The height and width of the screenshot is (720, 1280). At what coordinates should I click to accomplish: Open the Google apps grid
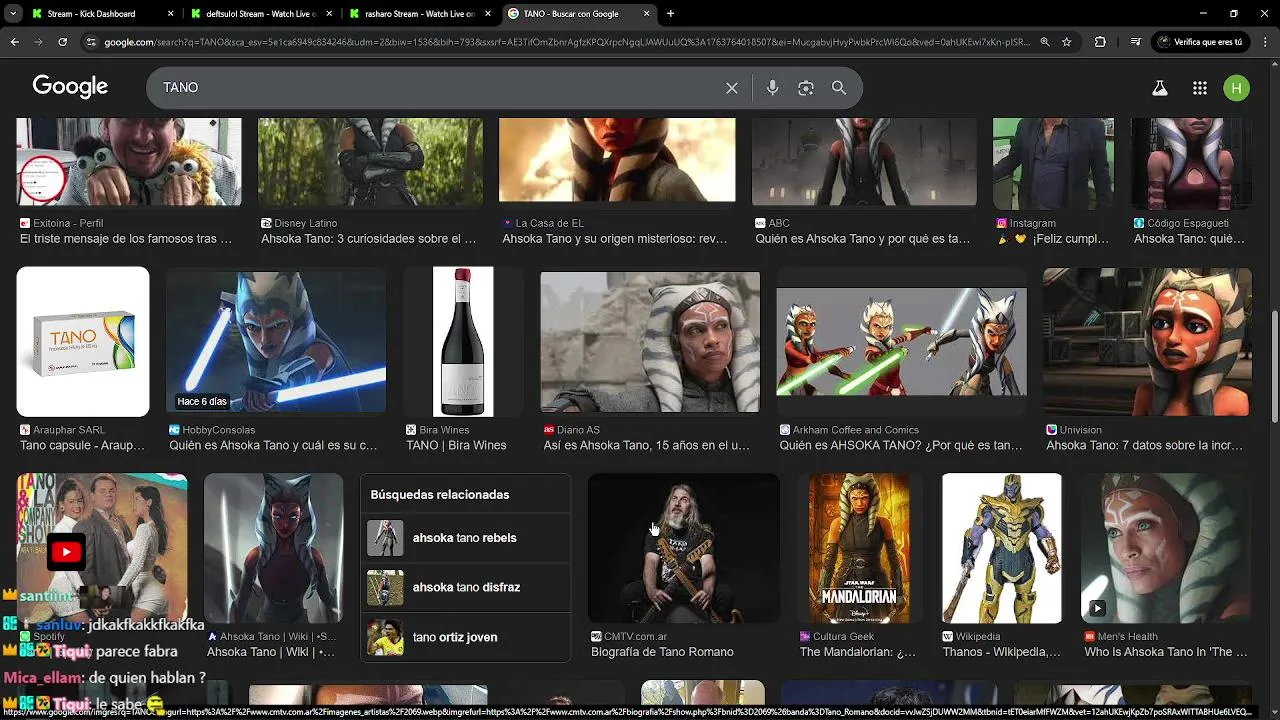[x=1200, y=88]
